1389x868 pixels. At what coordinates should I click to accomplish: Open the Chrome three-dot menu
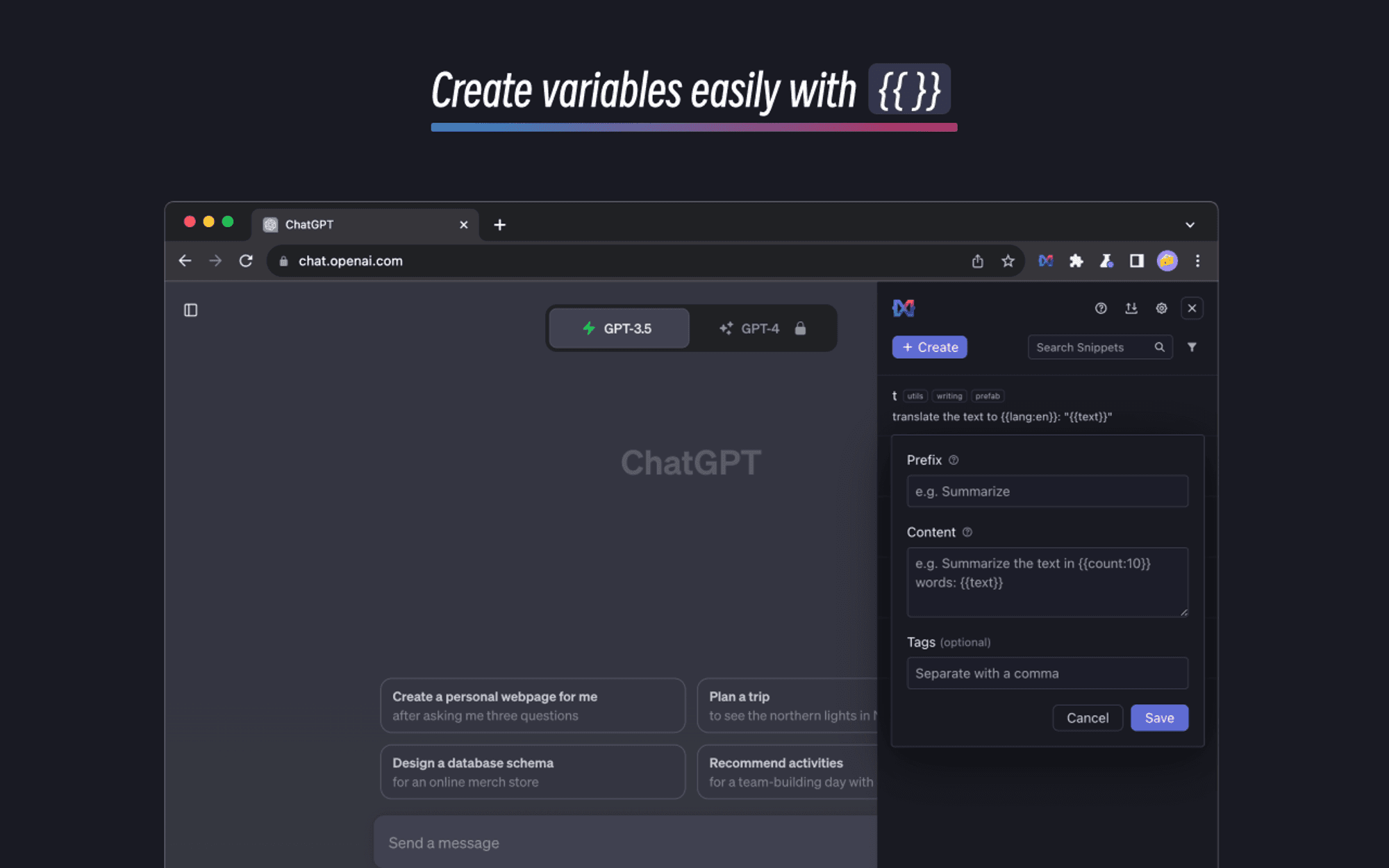[x=1197, y=261]
